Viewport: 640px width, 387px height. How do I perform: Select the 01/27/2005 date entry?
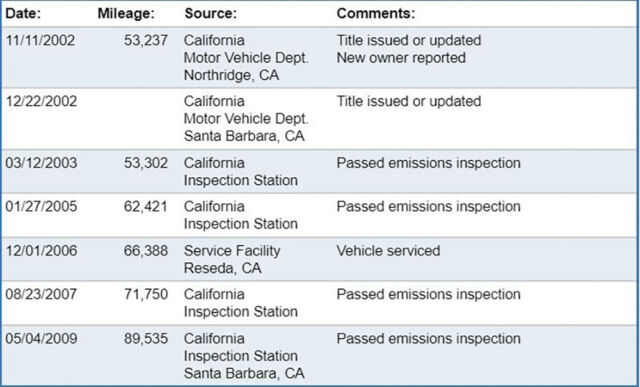point(41,207)
